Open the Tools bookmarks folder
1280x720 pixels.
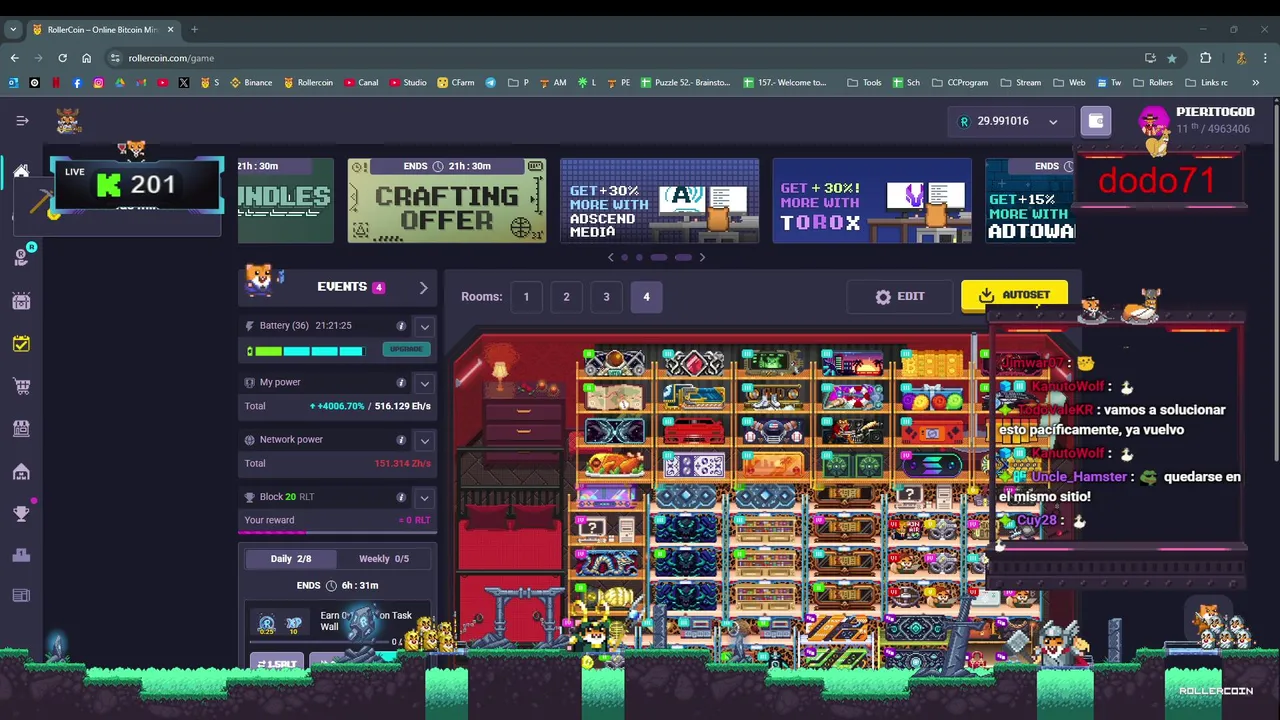(864, 83)
